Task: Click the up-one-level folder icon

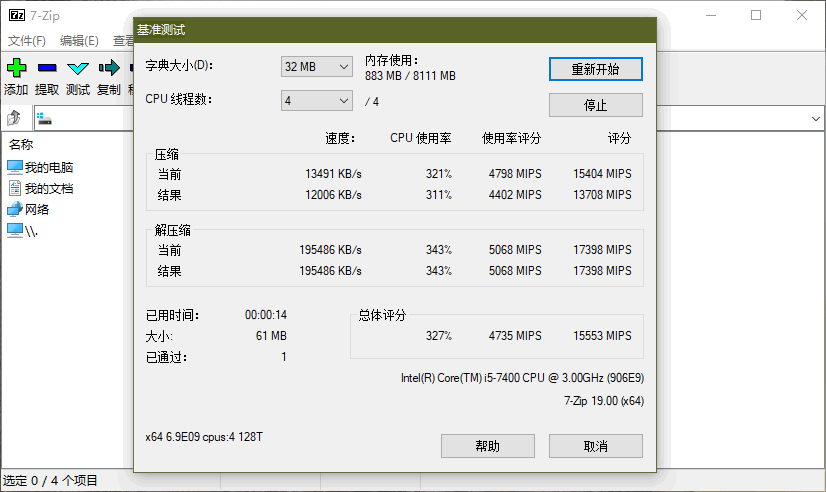Action: coord(15,118)
